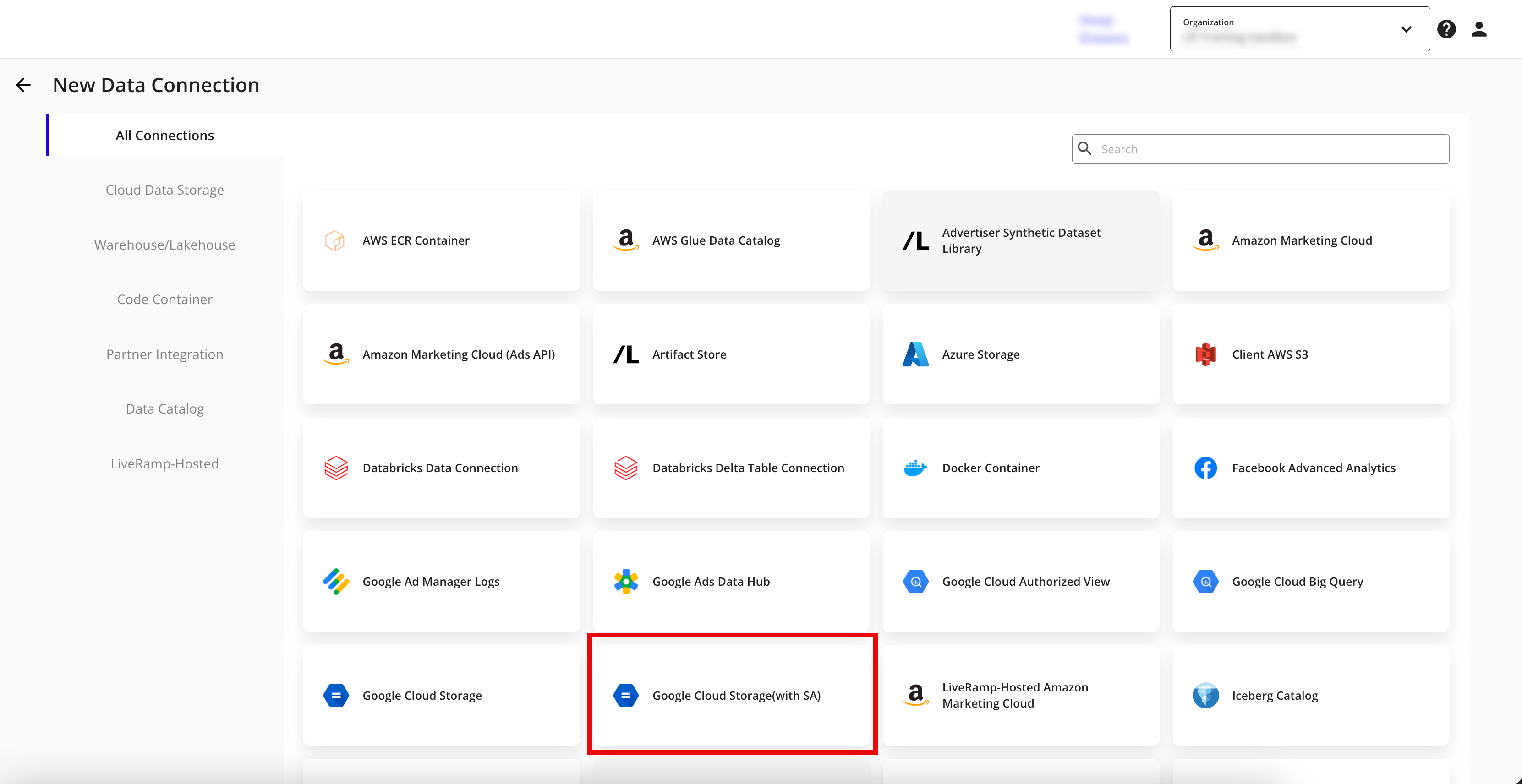Click the Google Ads Data Hub icon

[x=626, y=582]
